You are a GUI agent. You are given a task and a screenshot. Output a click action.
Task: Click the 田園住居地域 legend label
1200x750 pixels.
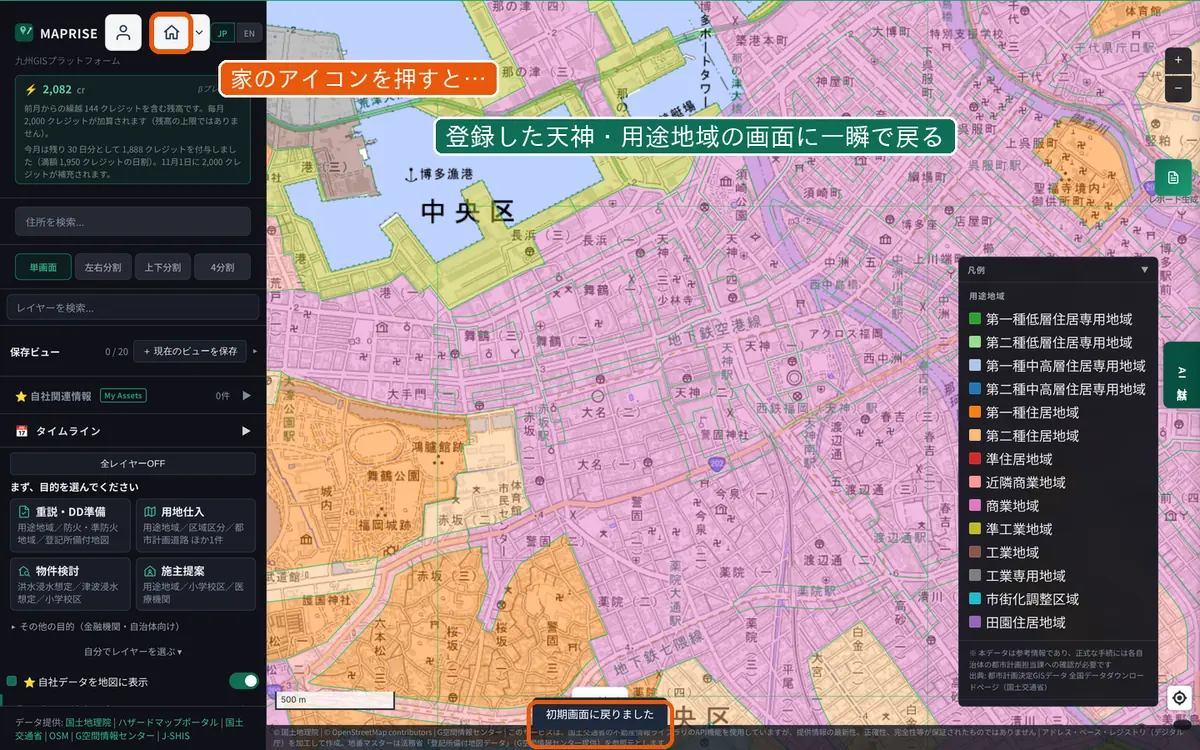pyautogui.click(x=1025, y=622)
